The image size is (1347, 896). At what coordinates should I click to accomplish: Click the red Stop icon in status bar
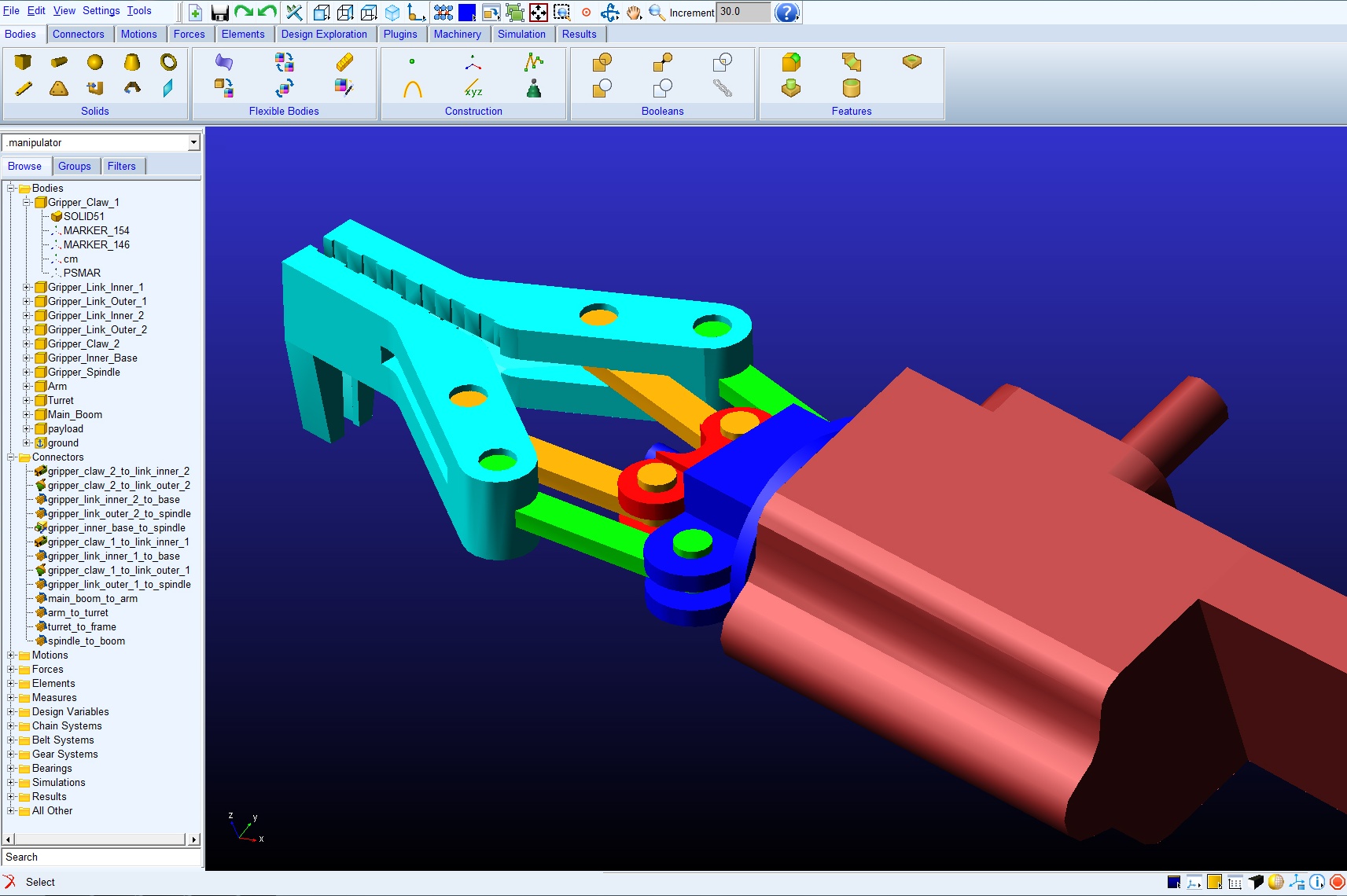pos(1337,882)
